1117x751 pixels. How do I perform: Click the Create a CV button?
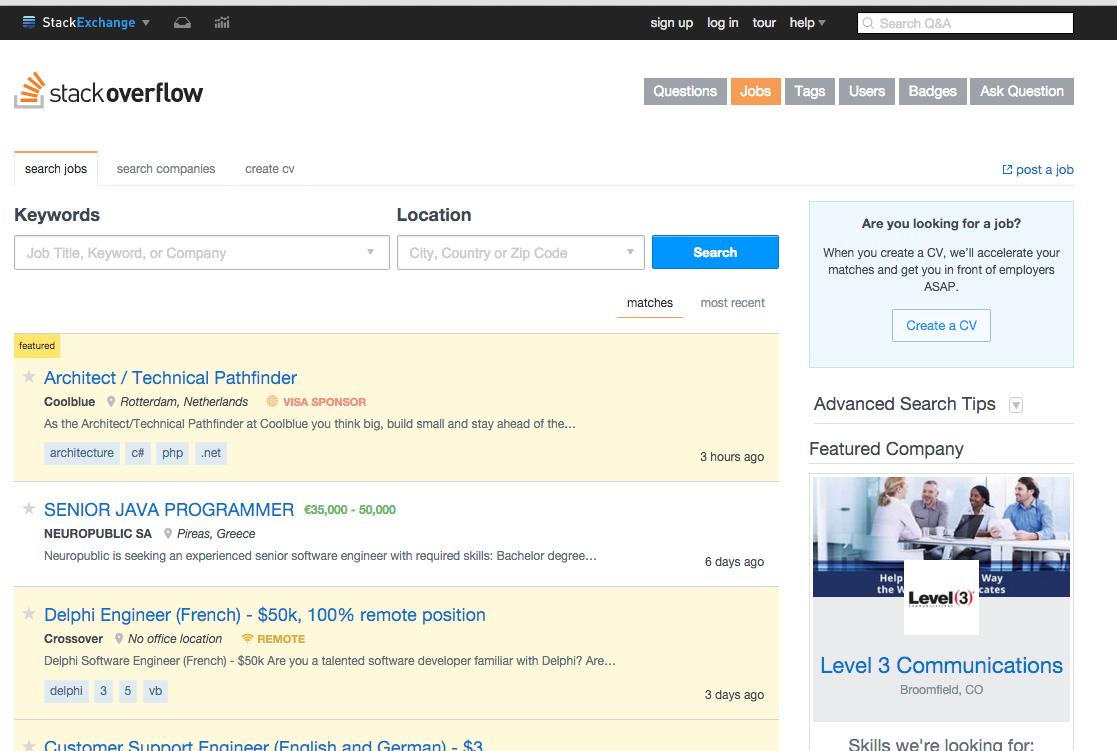coord(941,326)
